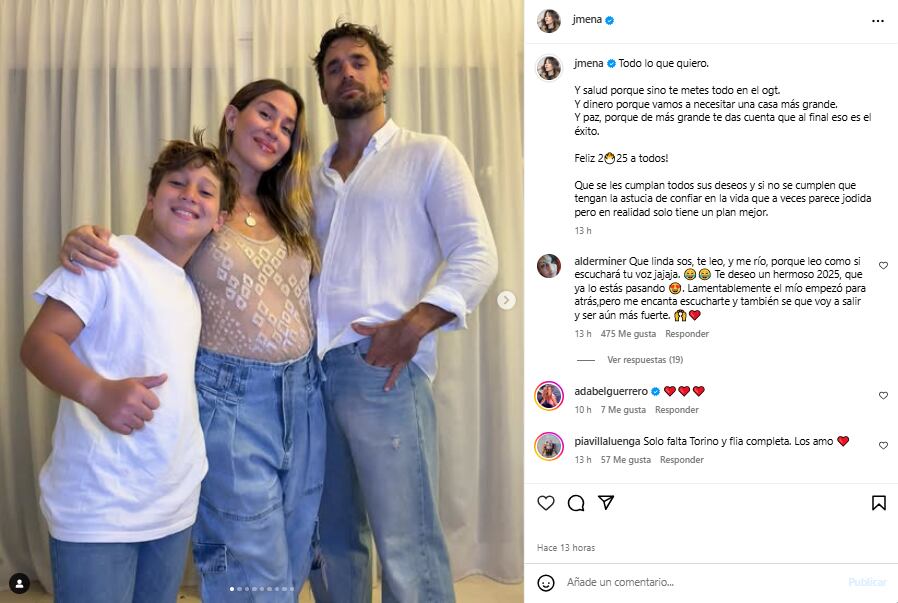View the 475 Me gusta count
Viewport: 898px width, 603px height.
click(628, 333)
